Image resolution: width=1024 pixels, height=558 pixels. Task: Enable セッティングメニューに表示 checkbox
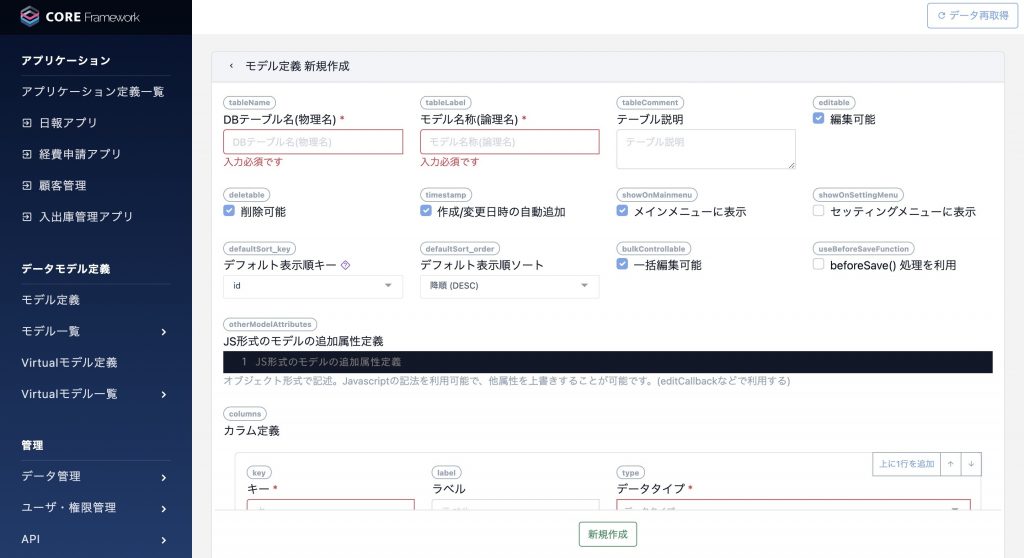[x=818, y=211]
